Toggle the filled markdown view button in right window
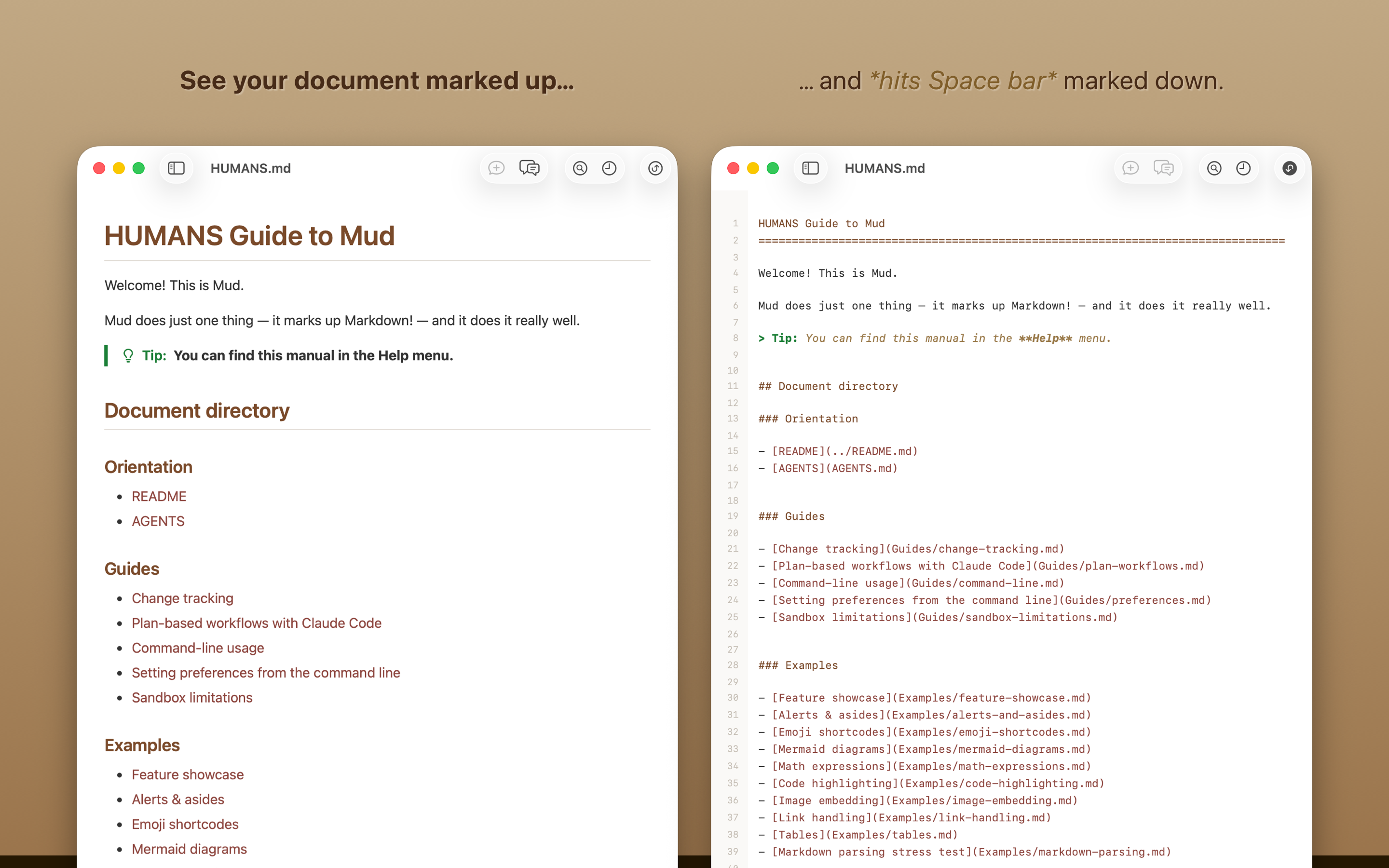This screenshot has width=1389, height=868. pos(1290,168)
